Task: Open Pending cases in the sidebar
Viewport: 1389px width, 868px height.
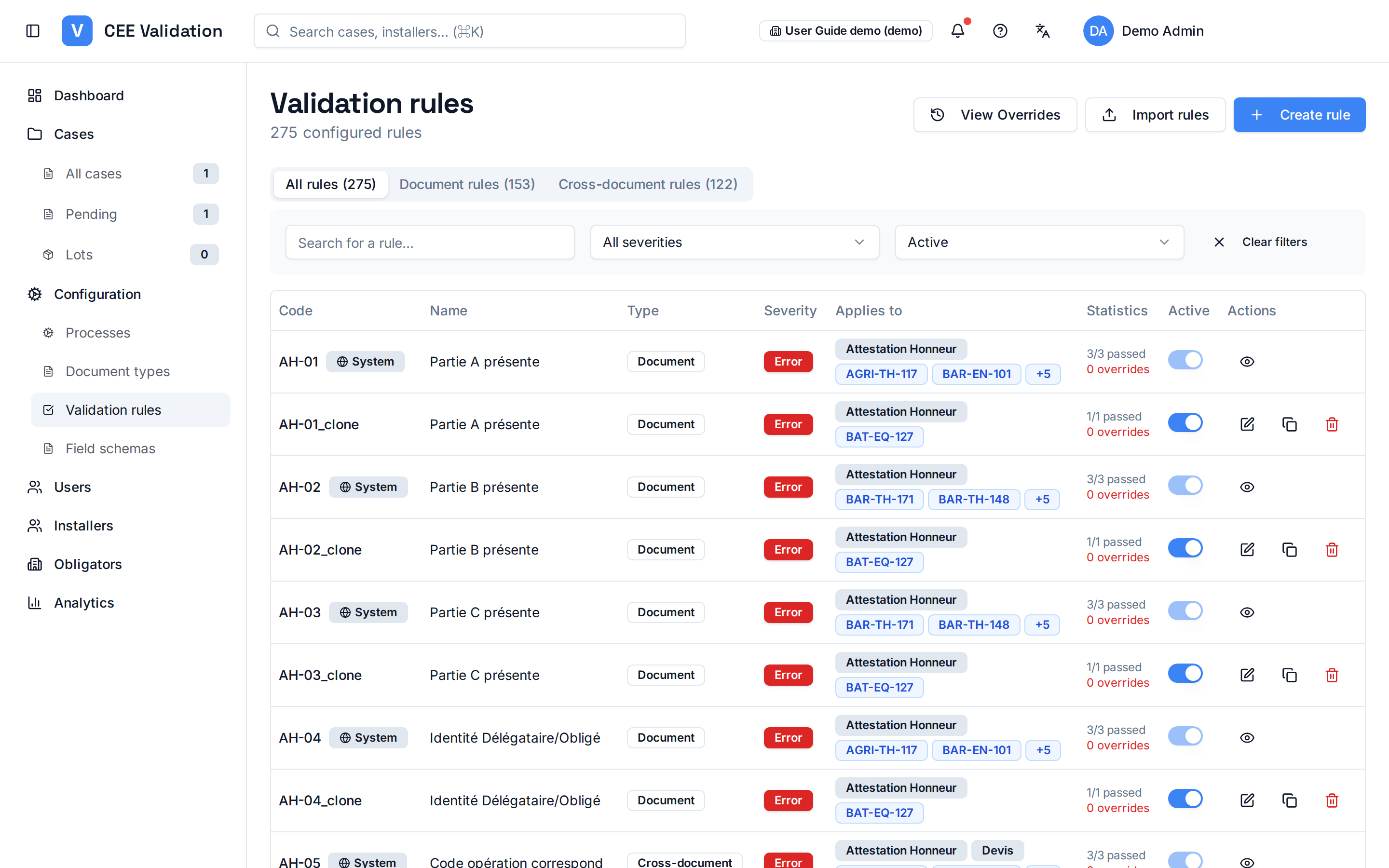Action: point(130,214)
